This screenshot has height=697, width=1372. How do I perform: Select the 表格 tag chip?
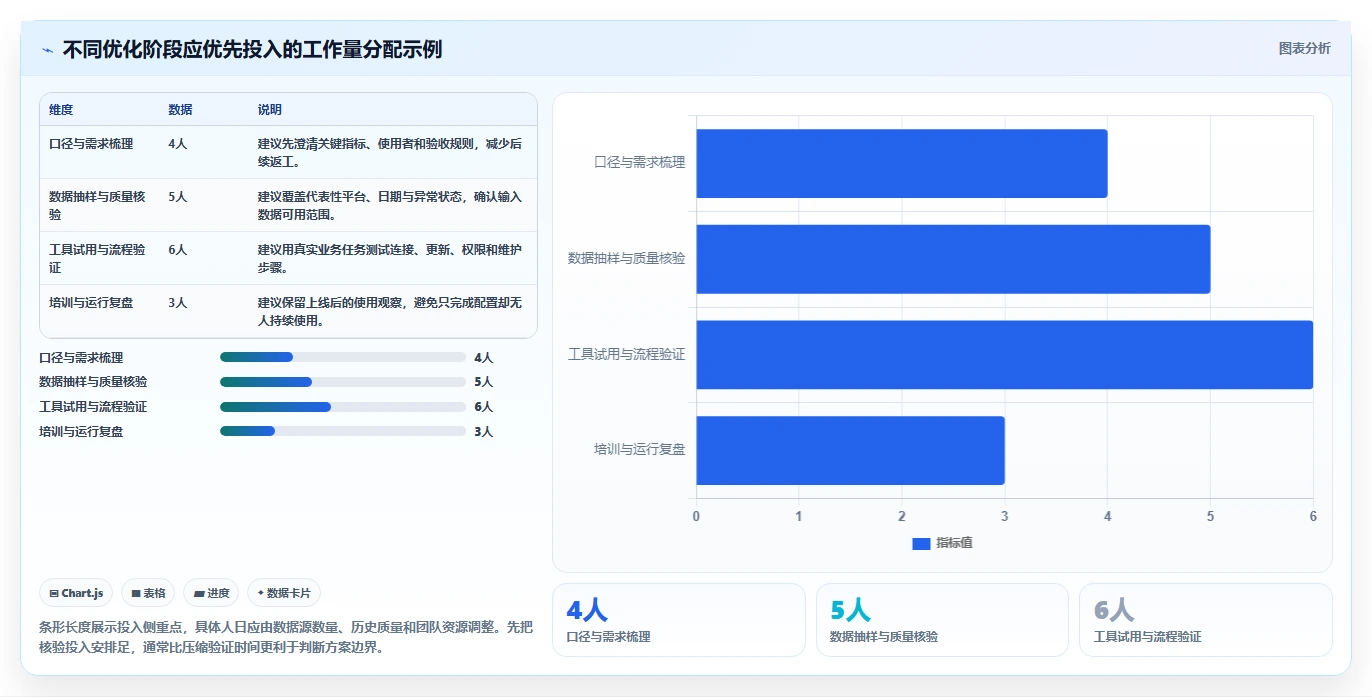(x=148, y=593)
